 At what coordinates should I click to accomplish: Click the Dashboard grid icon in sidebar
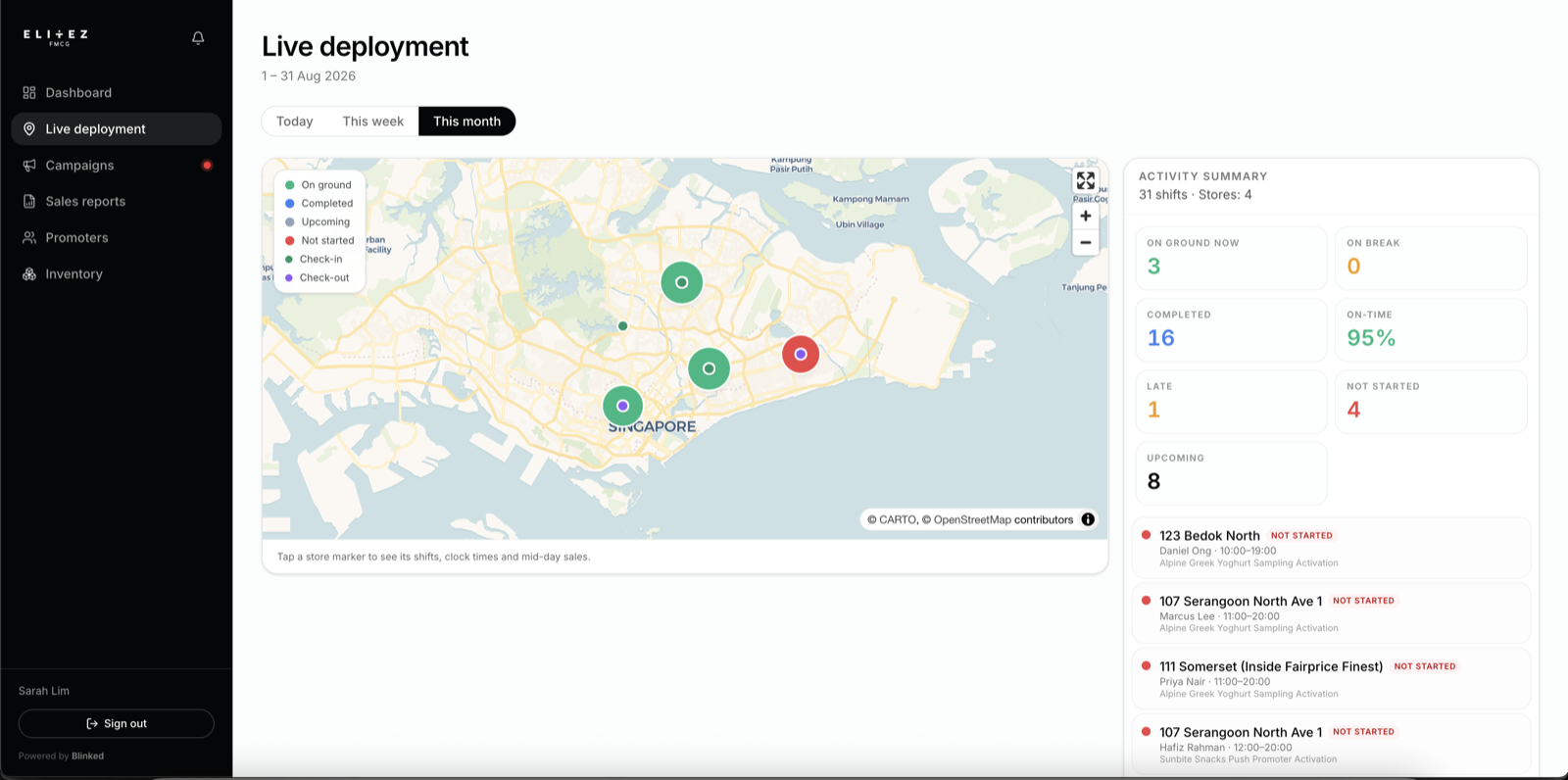coord(29,92)
